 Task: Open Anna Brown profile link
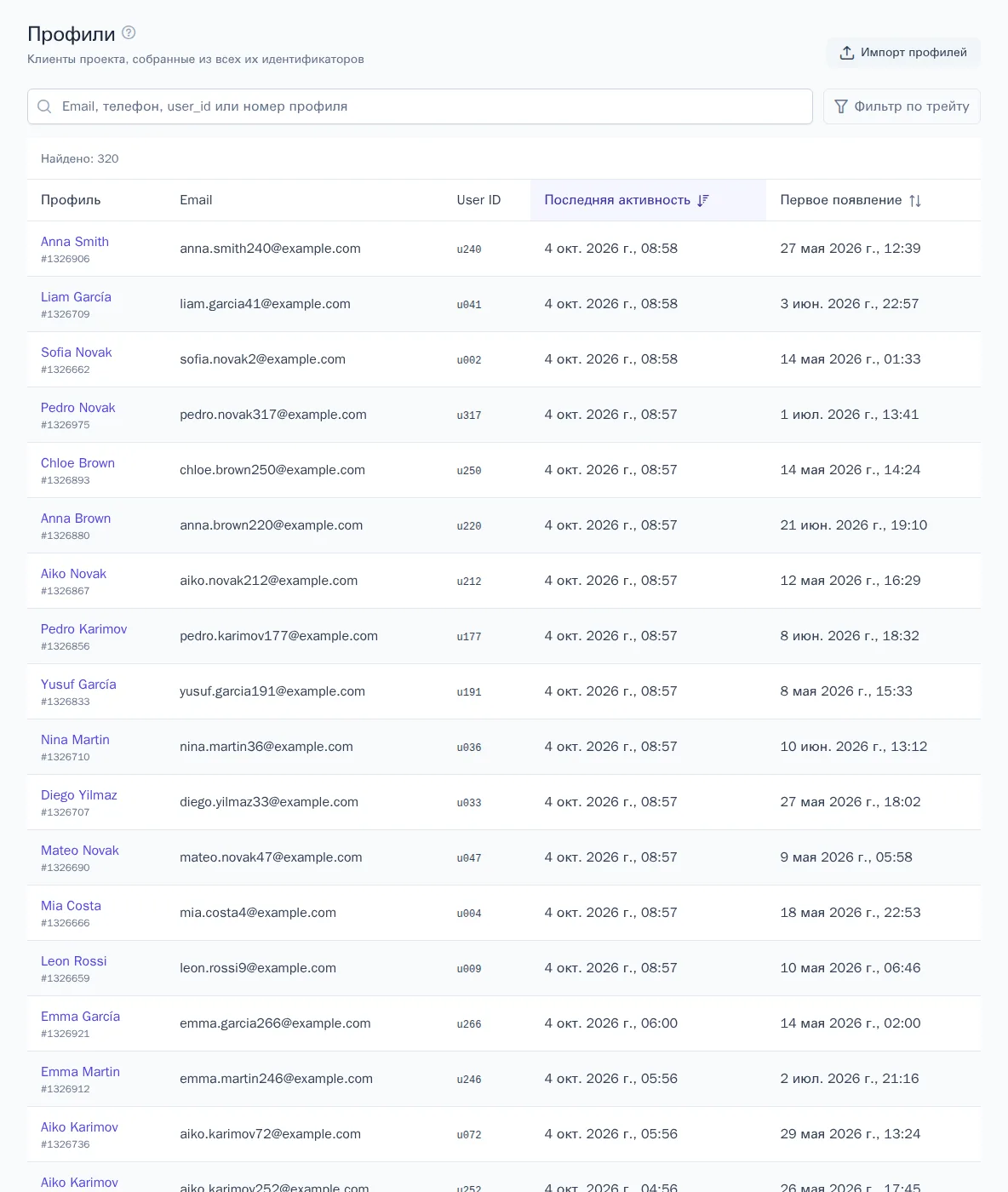pos(76,519)
